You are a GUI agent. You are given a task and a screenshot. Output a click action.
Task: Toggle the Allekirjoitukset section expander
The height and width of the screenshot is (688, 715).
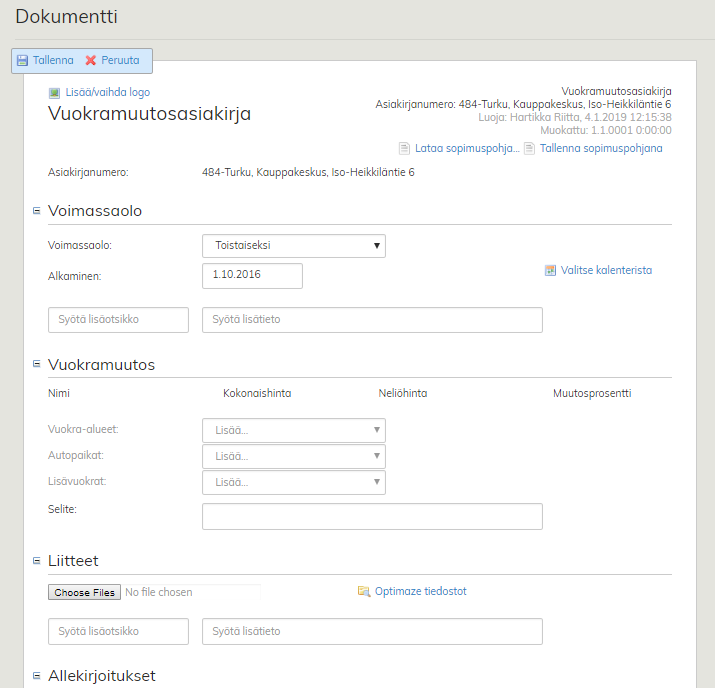point(37,676)
